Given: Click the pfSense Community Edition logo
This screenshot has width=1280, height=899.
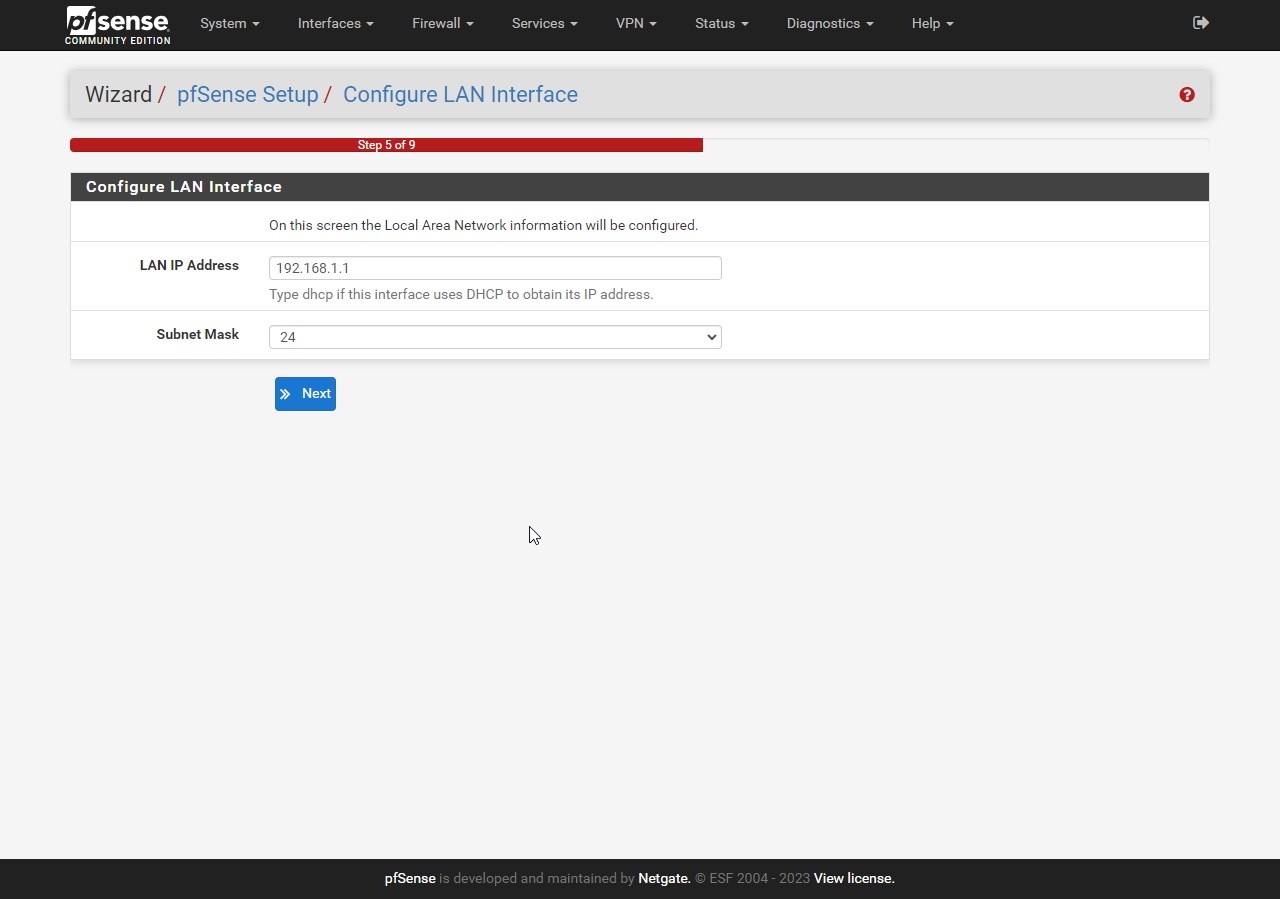Looking at the screenshot, I should (x=118, y=25).
